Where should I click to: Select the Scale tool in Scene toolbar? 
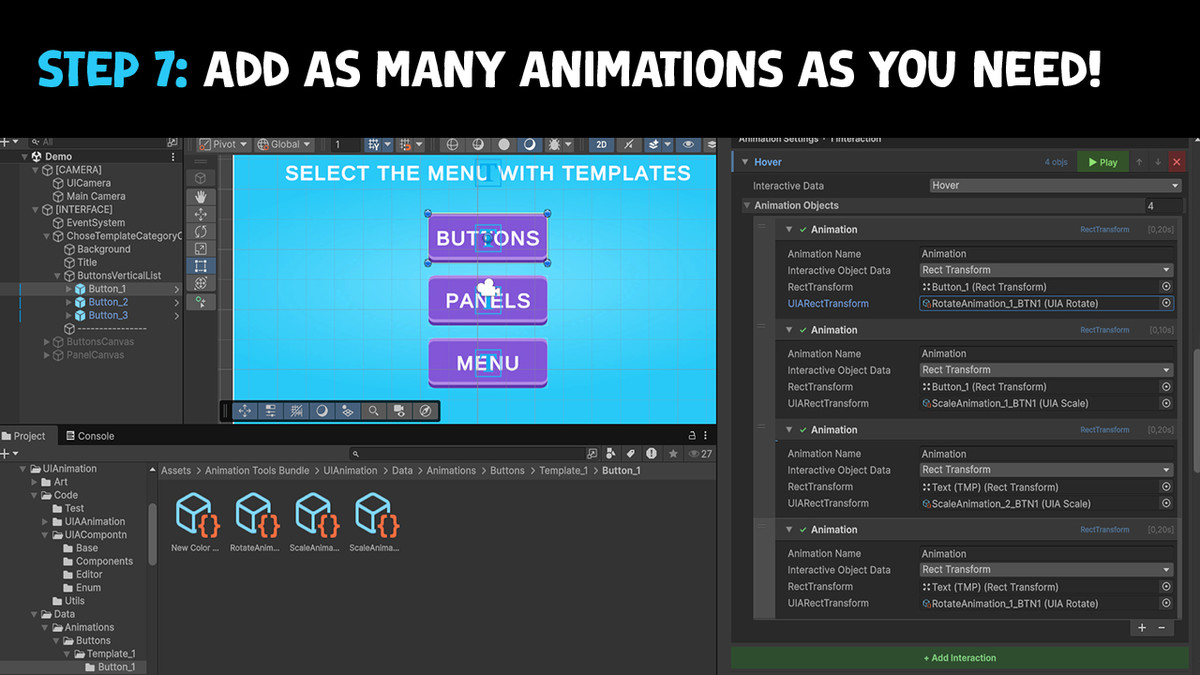[x=201, y=248]
